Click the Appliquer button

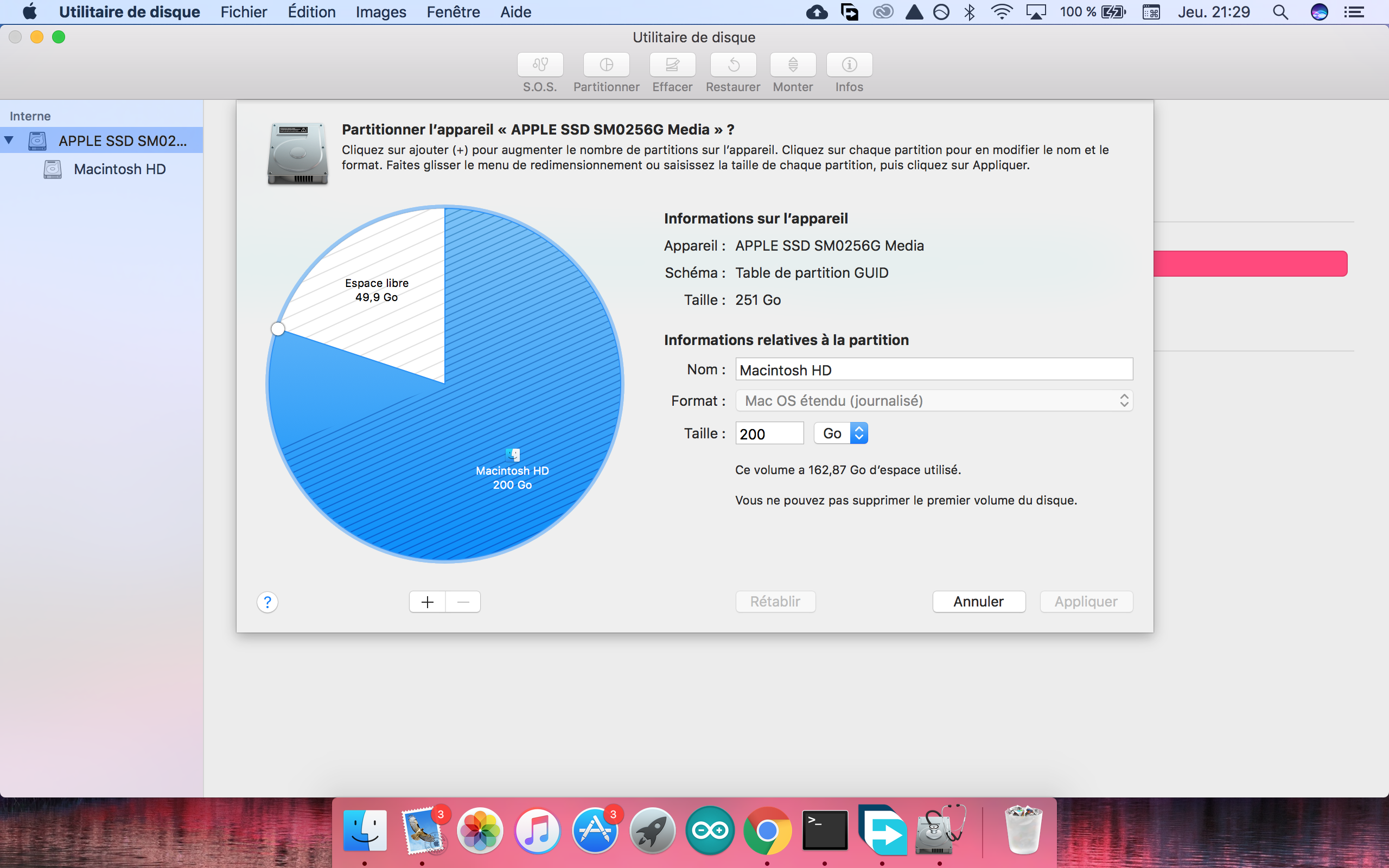[1086, 602]
